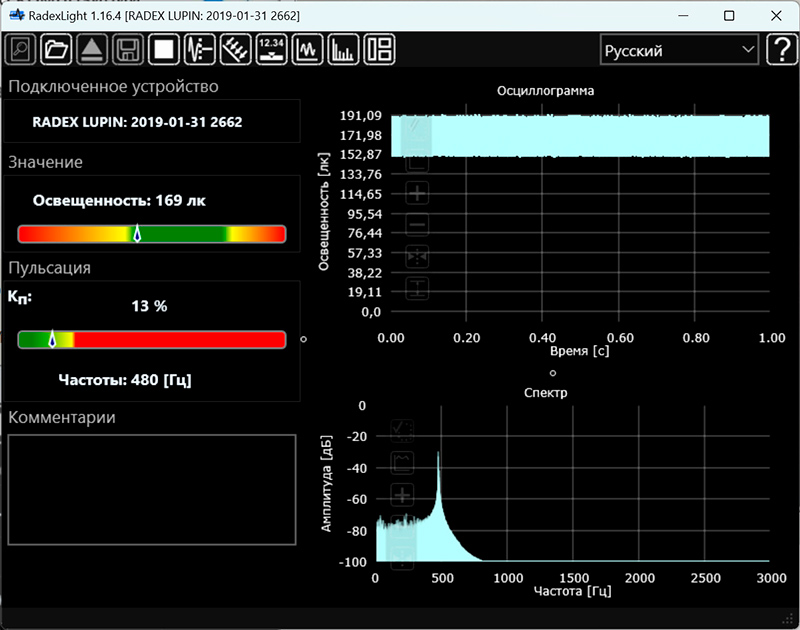
Task: Click the spectrum plot plus zoom button
Action: coord(402,495)
